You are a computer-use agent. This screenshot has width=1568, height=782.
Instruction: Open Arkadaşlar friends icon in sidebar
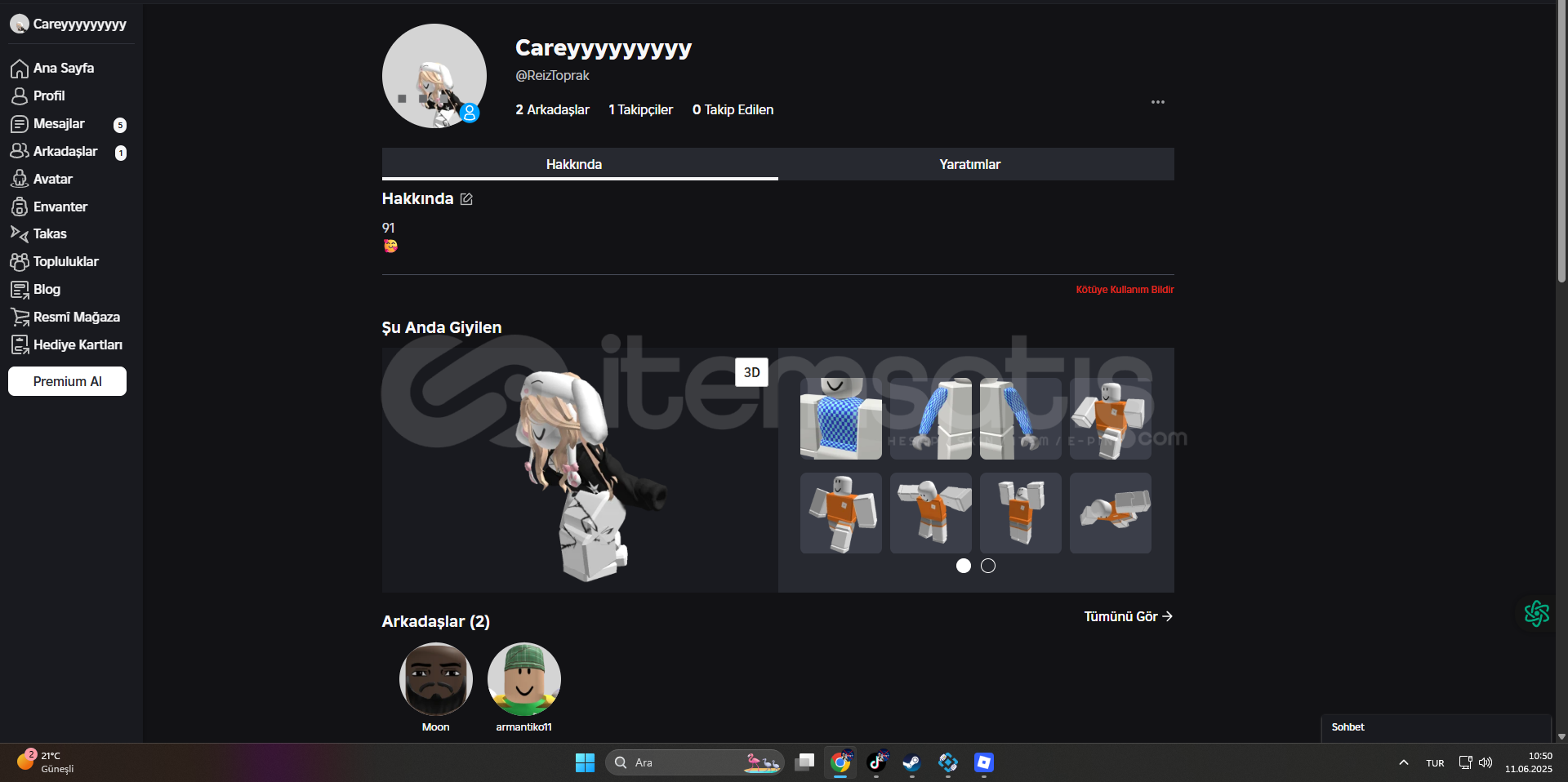[20, 152]
